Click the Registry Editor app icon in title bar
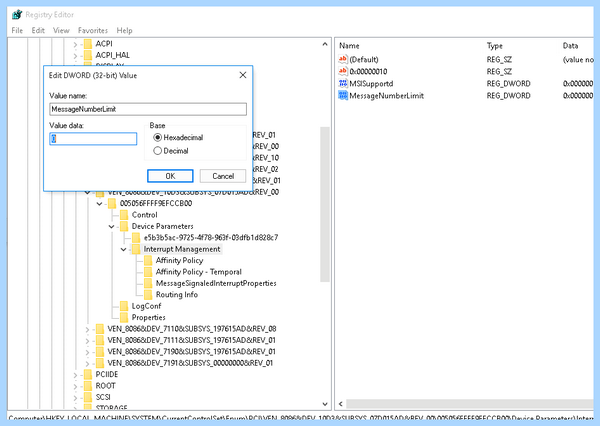Viewport: 600px width, 426px height. coord(17,15)
